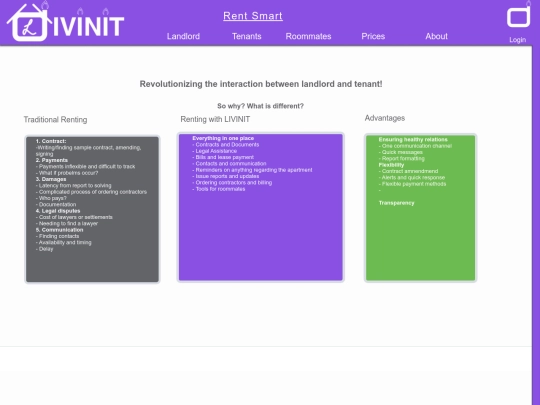This screenshot has height=405, width=540.
Task: Open the Landlord menu item
Action: pos(183,36)
